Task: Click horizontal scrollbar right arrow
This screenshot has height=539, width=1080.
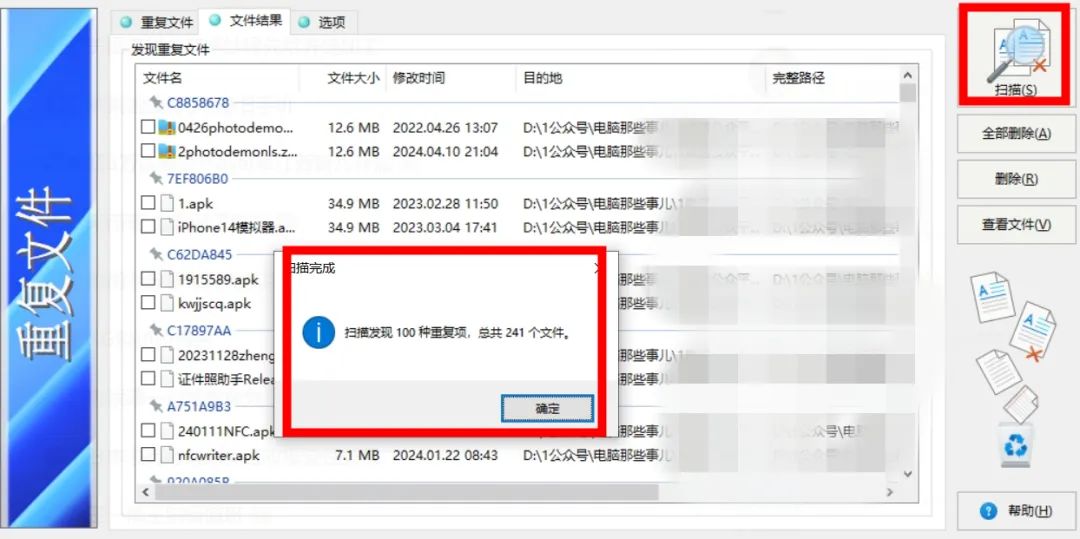Action: coord(890,492)
